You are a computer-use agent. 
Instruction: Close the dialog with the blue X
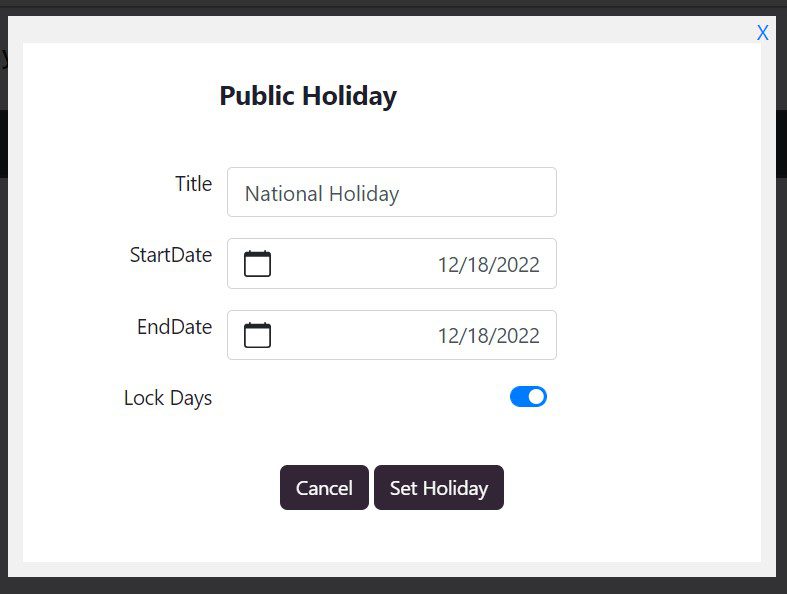tap(762, 33)
